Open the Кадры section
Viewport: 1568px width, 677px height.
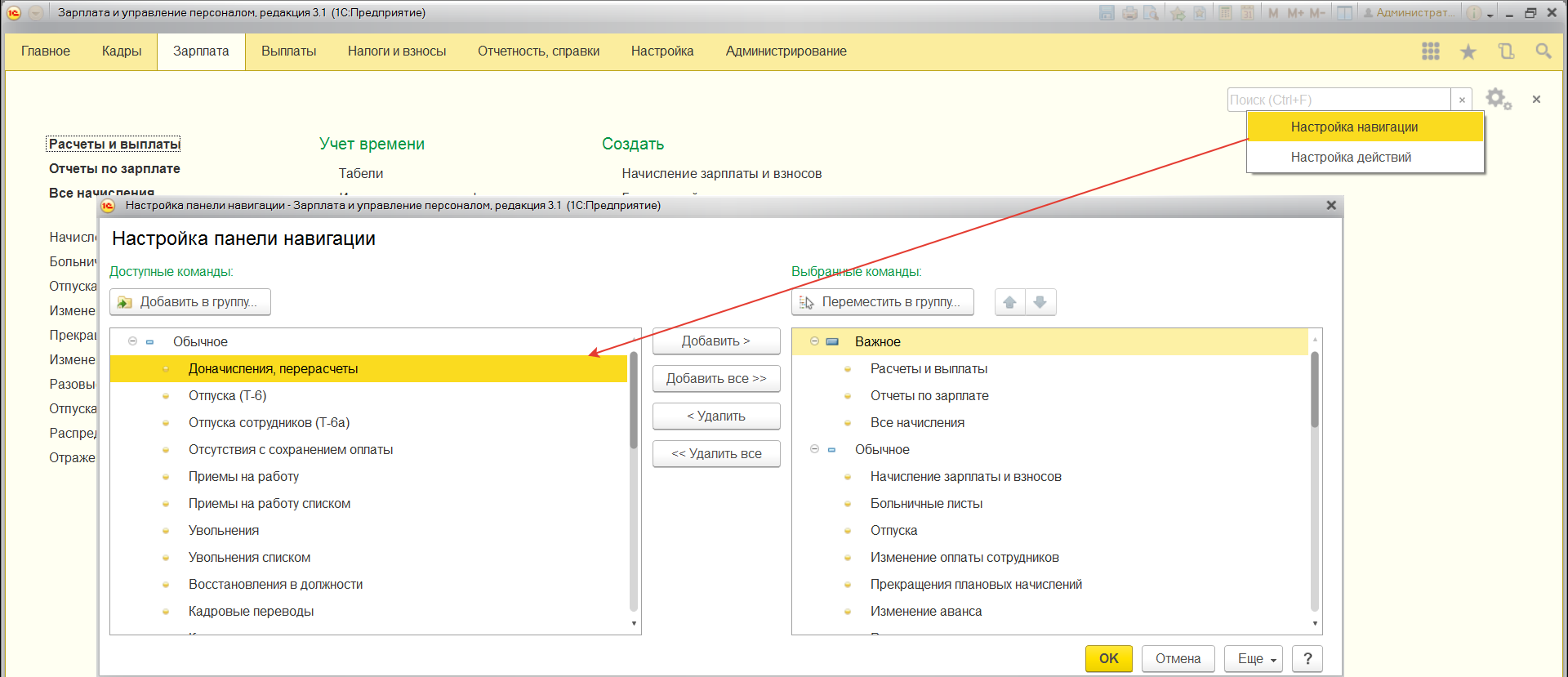(x=122, y=51)
